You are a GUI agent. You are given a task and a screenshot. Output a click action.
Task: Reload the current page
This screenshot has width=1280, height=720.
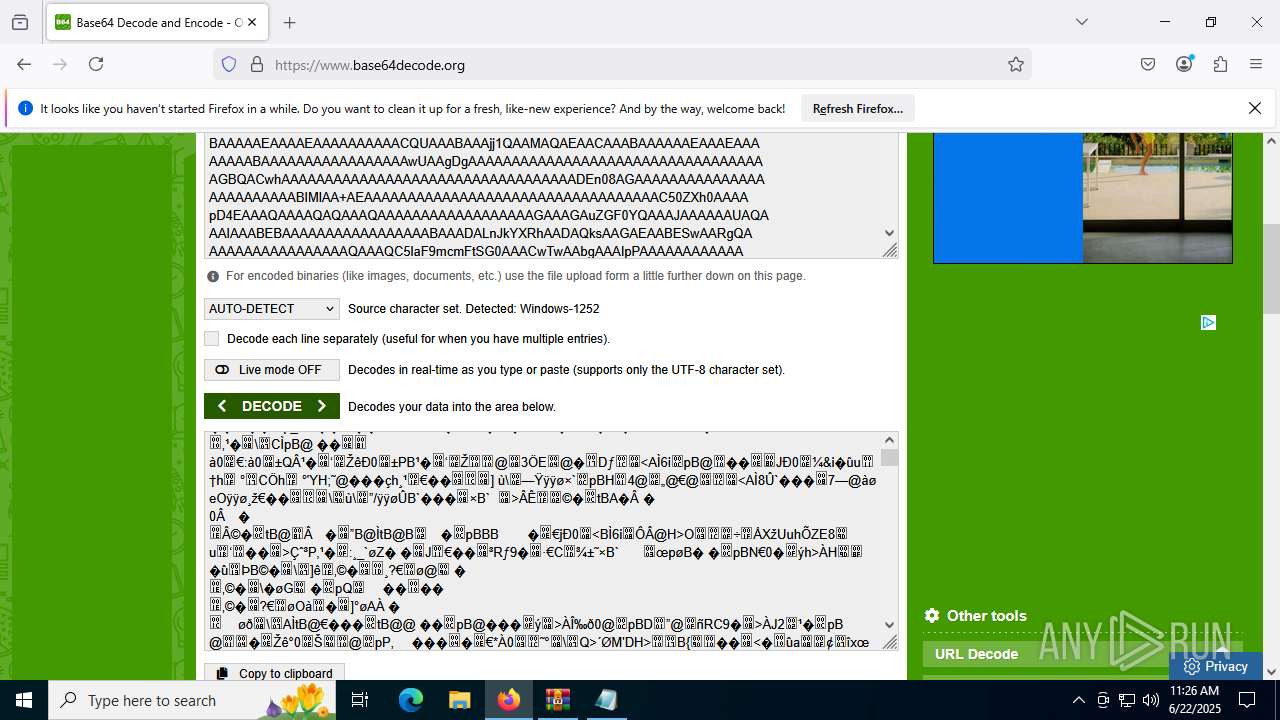coord(96,64)
